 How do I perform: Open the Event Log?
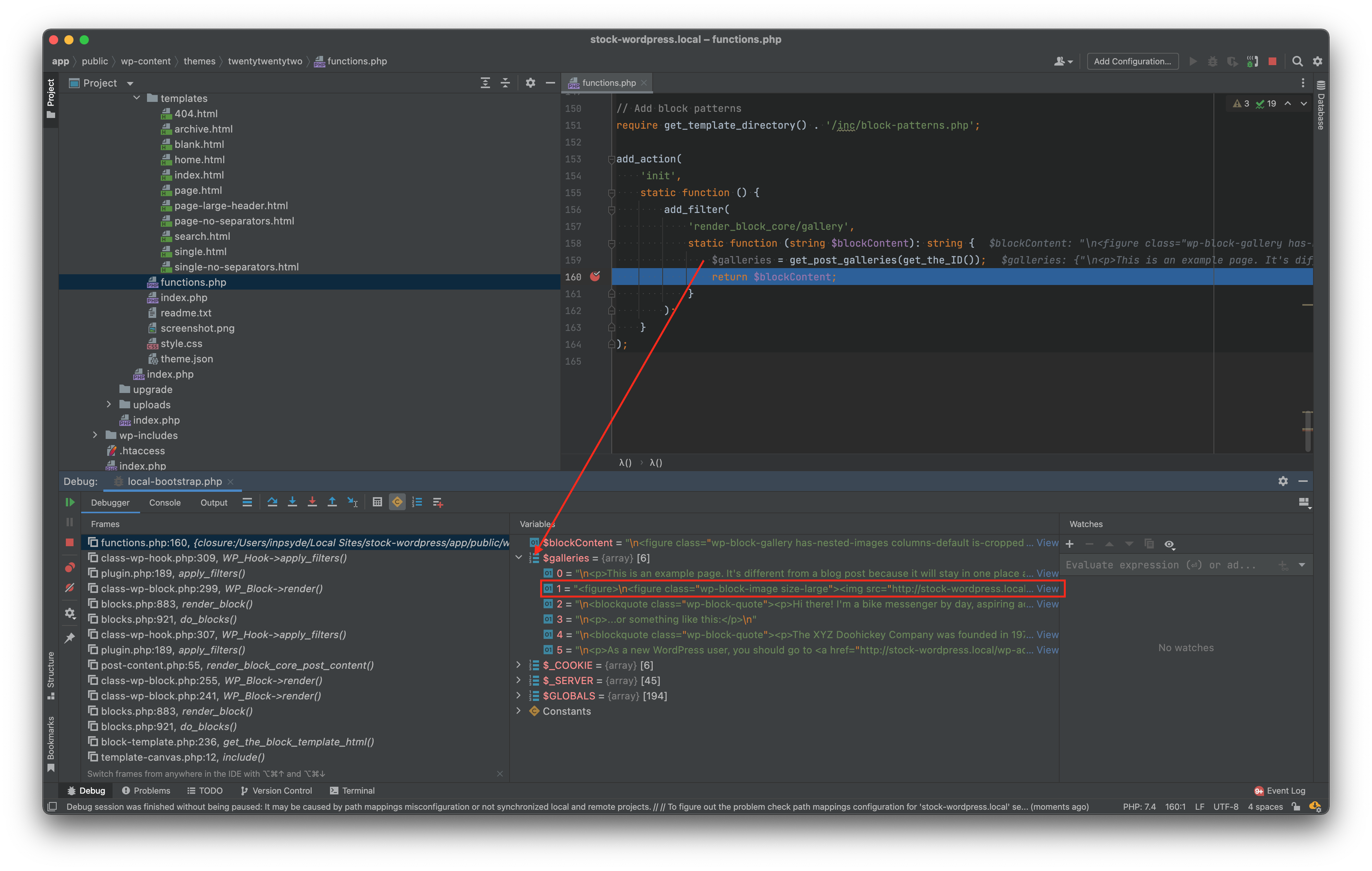pyautogui.click(x=1280, y=791)
